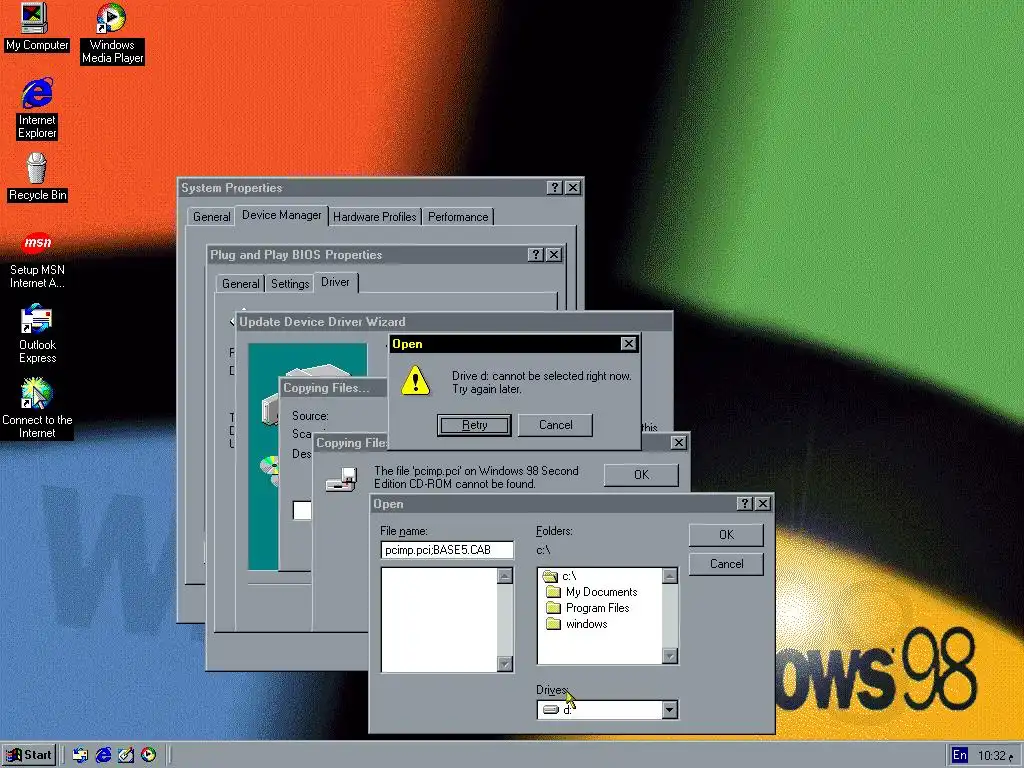Switch to the Device Manager tab
Screen dimensions: 1024x768
[x=281, y=215]
